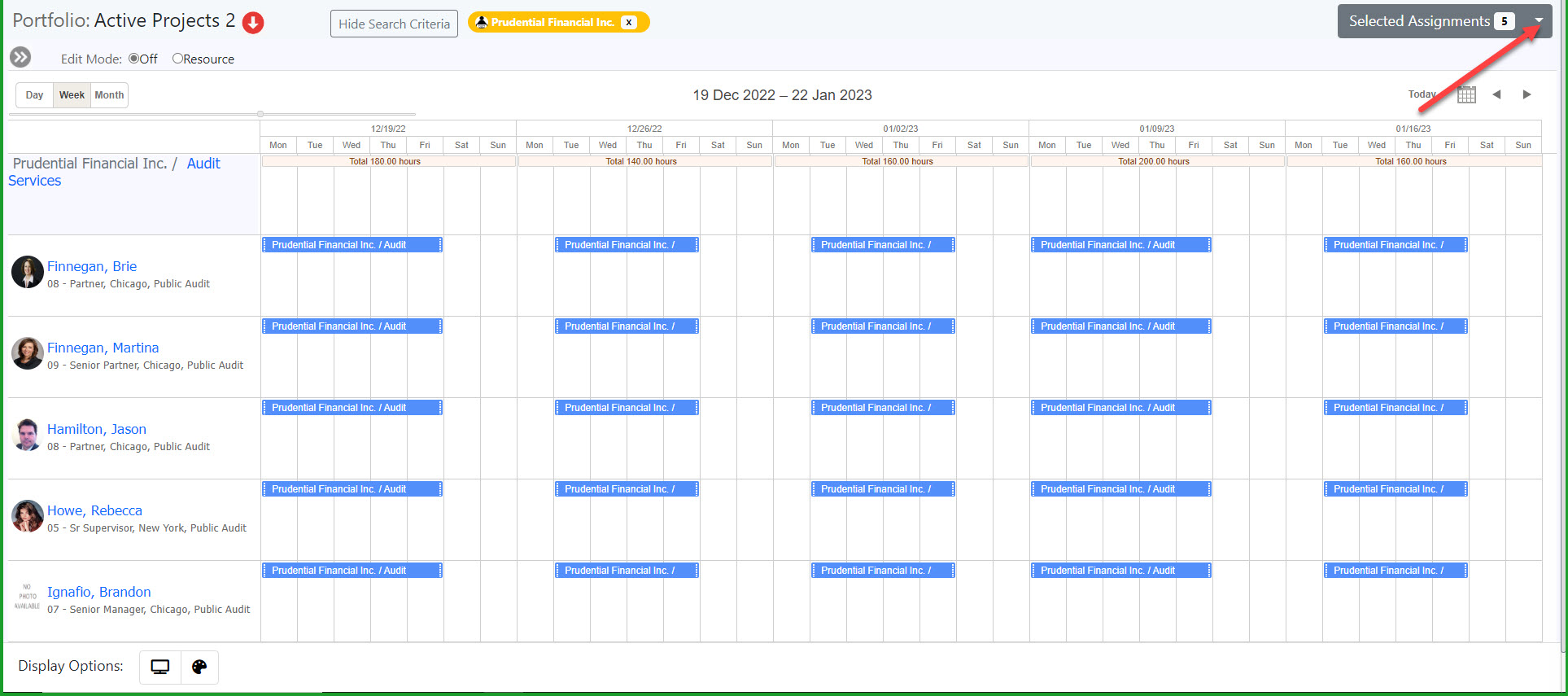This screenshot has height=696, width=1568.
Task: Switch to Day view
Action: pos(34,95)
